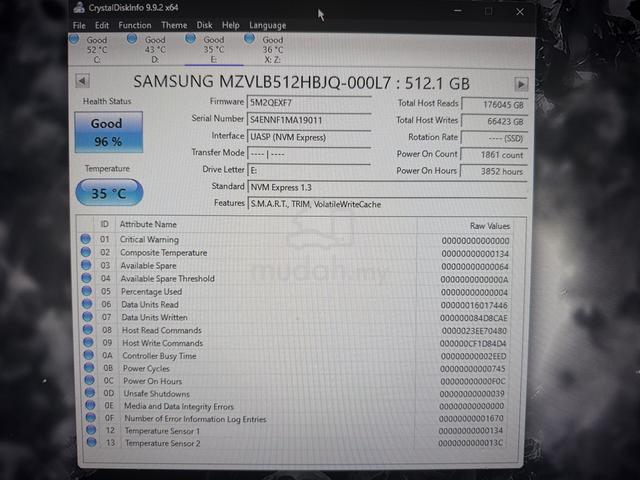The width and height of the screenshot is (640, 480).
Task: Click the Interface field UASP (NVM Express)
Action: 309,137
